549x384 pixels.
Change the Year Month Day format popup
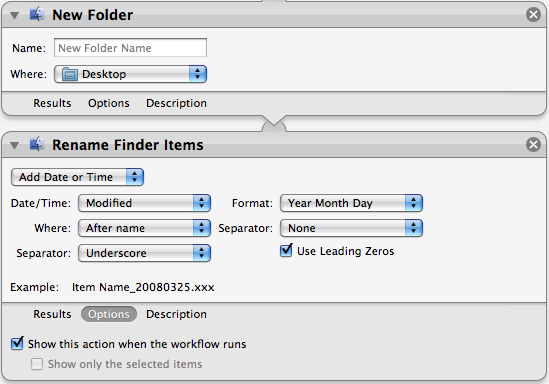[352, 203]
